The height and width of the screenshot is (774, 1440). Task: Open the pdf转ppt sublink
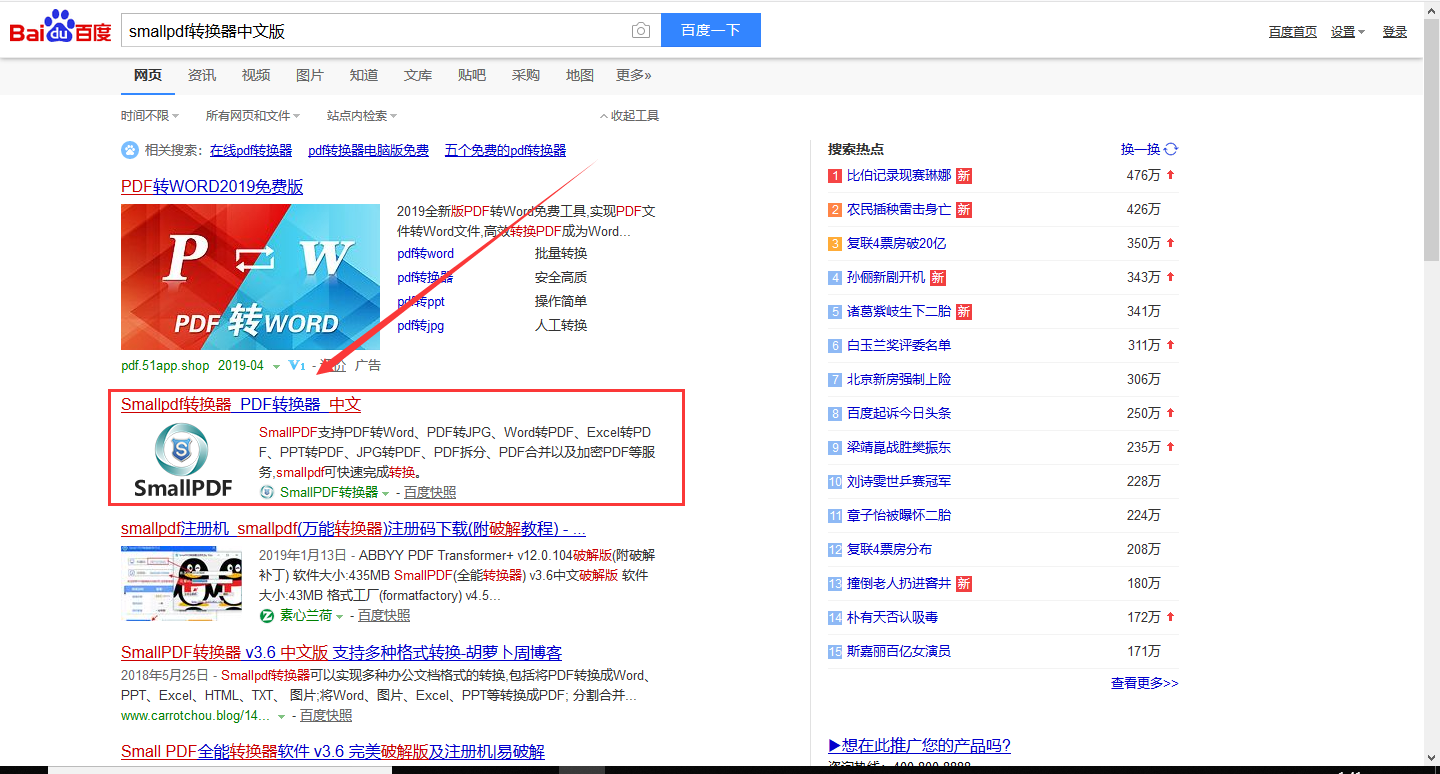(x=421, y=301)
